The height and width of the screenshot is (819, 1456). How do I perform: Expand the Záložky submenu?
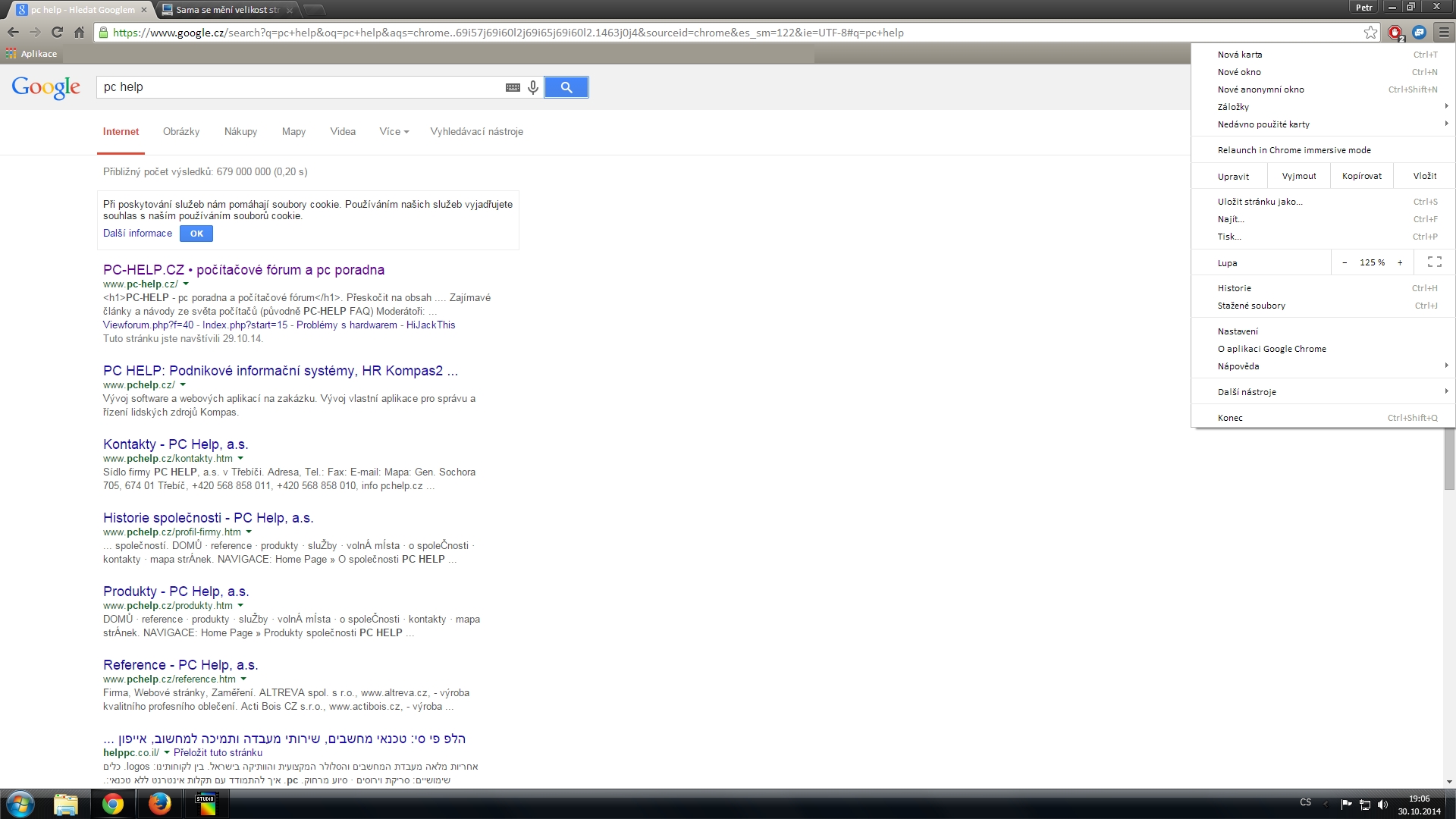(1323, 107)
